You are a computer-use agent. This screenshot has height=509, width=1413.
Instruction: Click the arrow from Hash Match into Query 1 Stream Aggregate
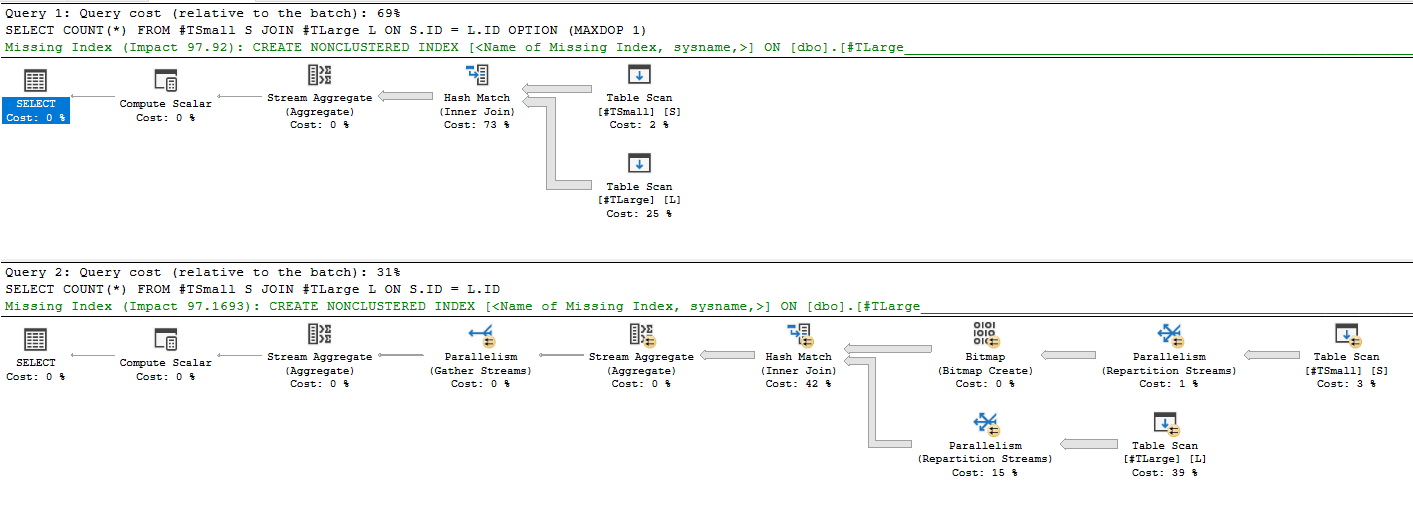coord(407,97)
